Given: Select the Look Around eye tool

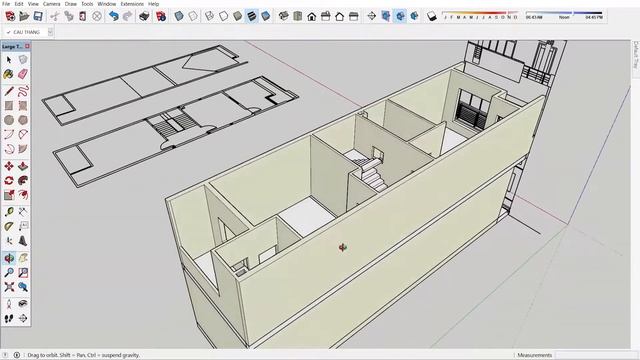Looking at the screenshot, I should (23, 304).
